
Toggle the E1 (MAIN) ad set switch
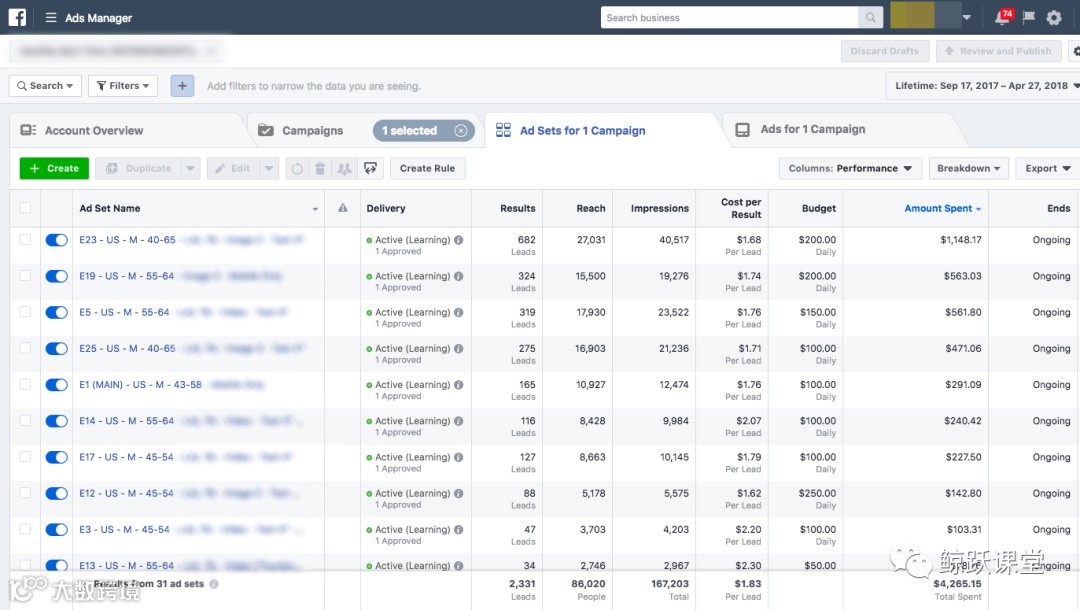click(x=56, y=385)
